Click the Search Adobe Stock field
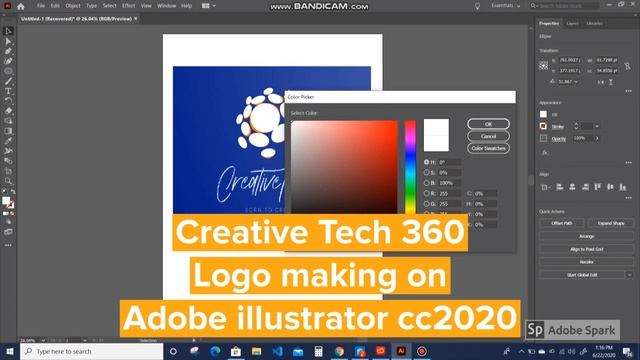The height and width of the screenshot is (360, 640). (x=565, y=6)
